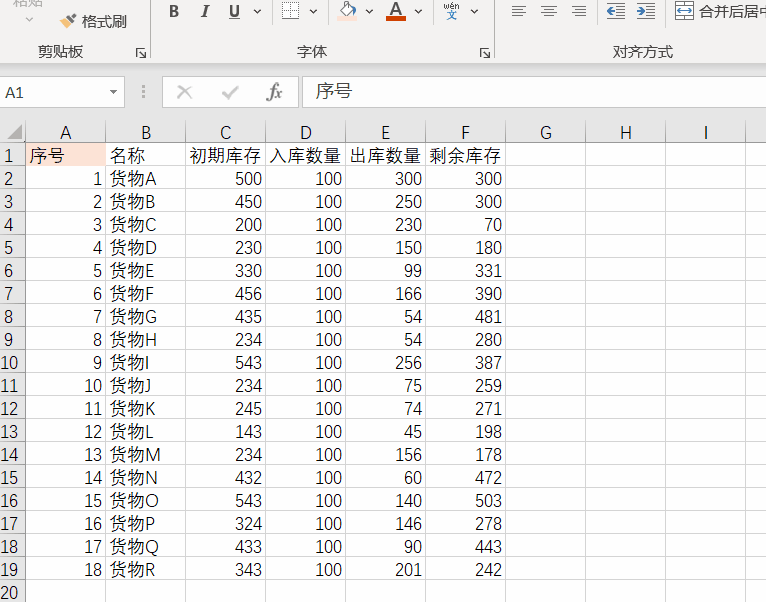The width and height of the screenshot is (766, 602).
Task: Select cell with value 99
Action: [x=385, y=270]
